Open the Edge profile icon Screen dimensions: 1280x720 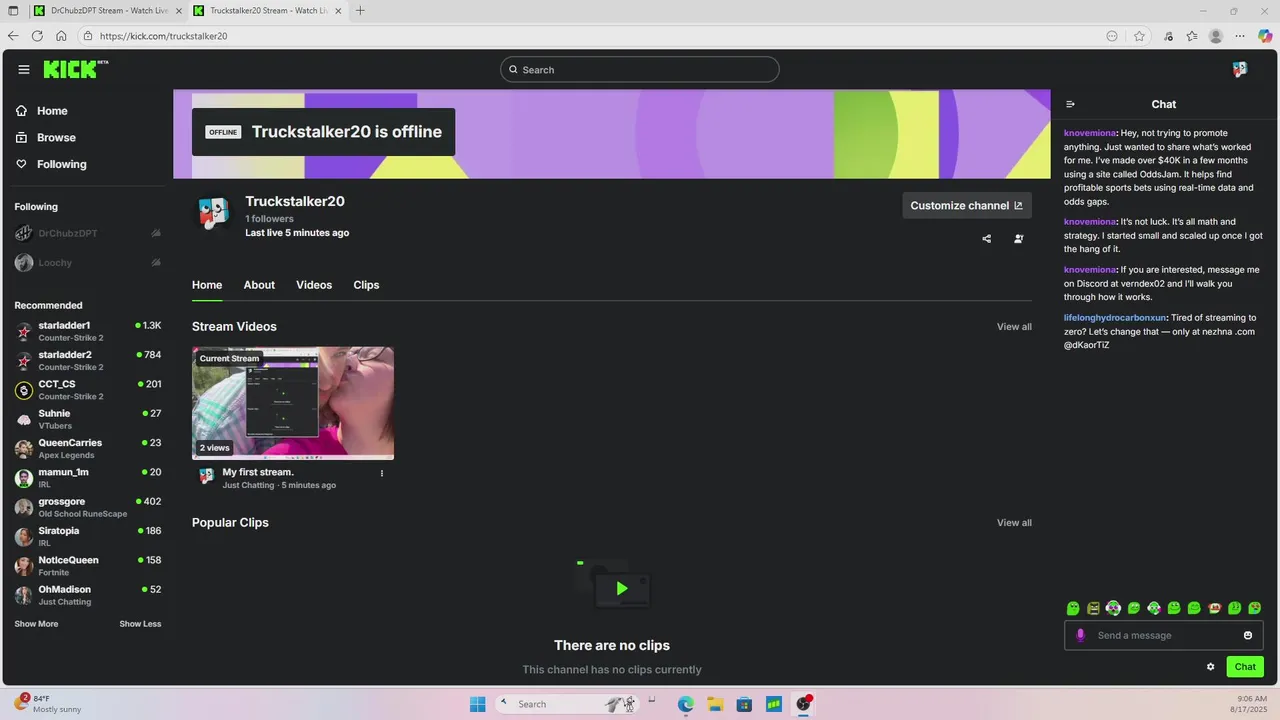(x=1216, y=36)
